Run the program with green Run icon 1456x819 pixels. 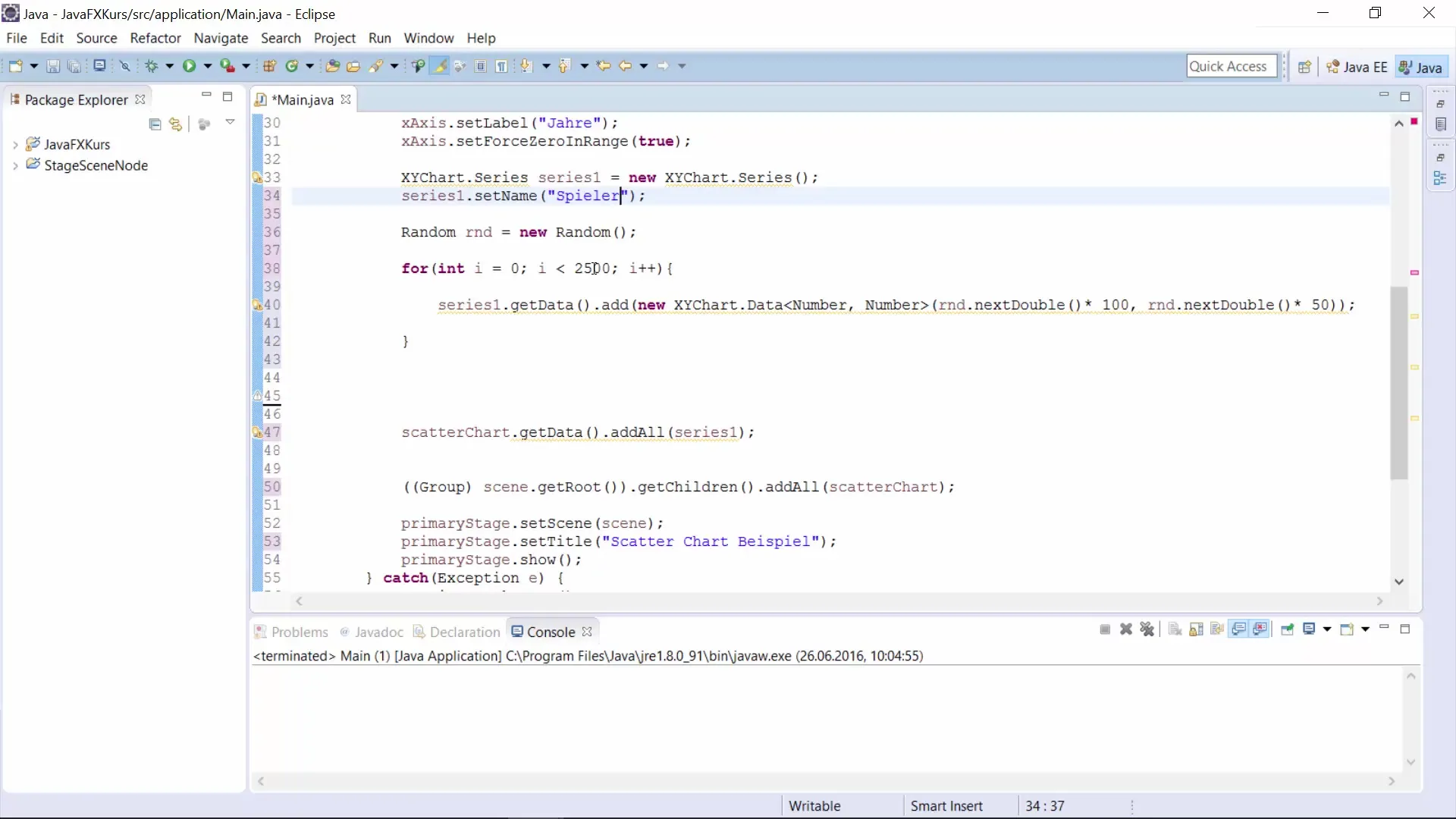pyautogui.click(x=189, y=66)
